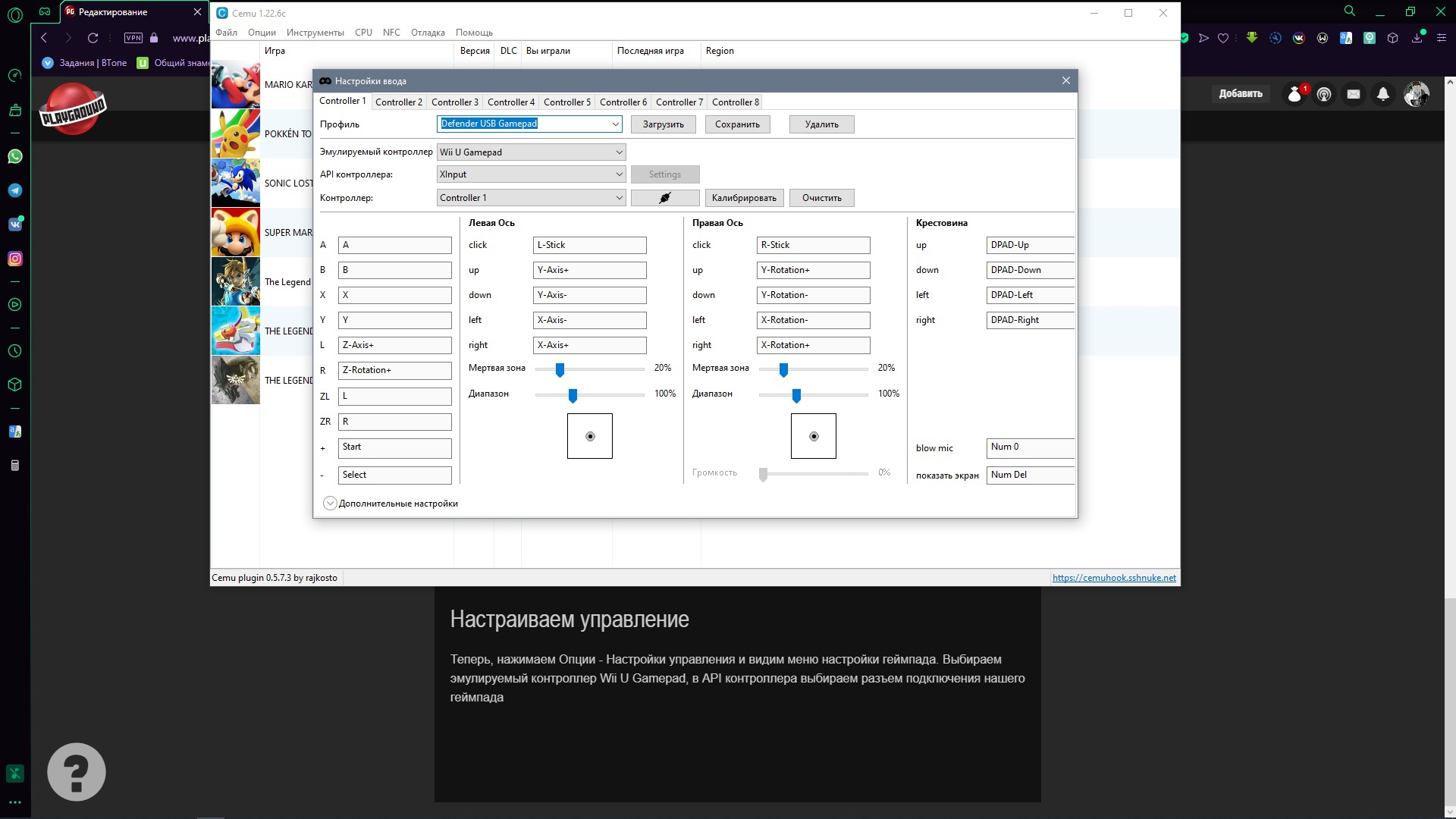This screenshot has height=819, width=1456.
Task: Click the money bag icon with badge
Action: tap(1296, 94)
